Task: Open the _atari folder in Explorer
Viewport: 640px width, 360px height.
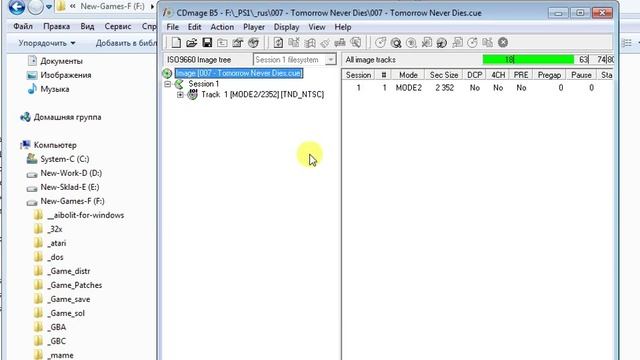Action: coord(57,243)
